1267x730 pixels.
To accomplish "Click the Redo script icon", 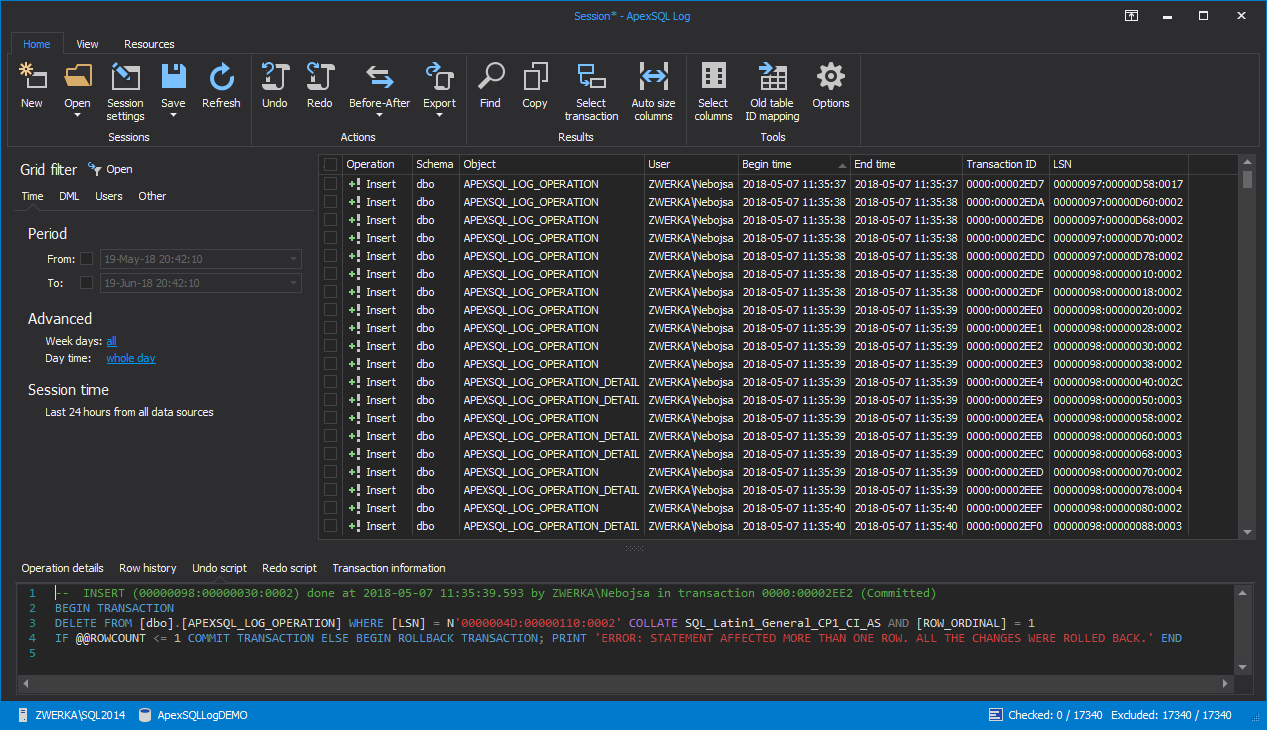I will [320, 77].
